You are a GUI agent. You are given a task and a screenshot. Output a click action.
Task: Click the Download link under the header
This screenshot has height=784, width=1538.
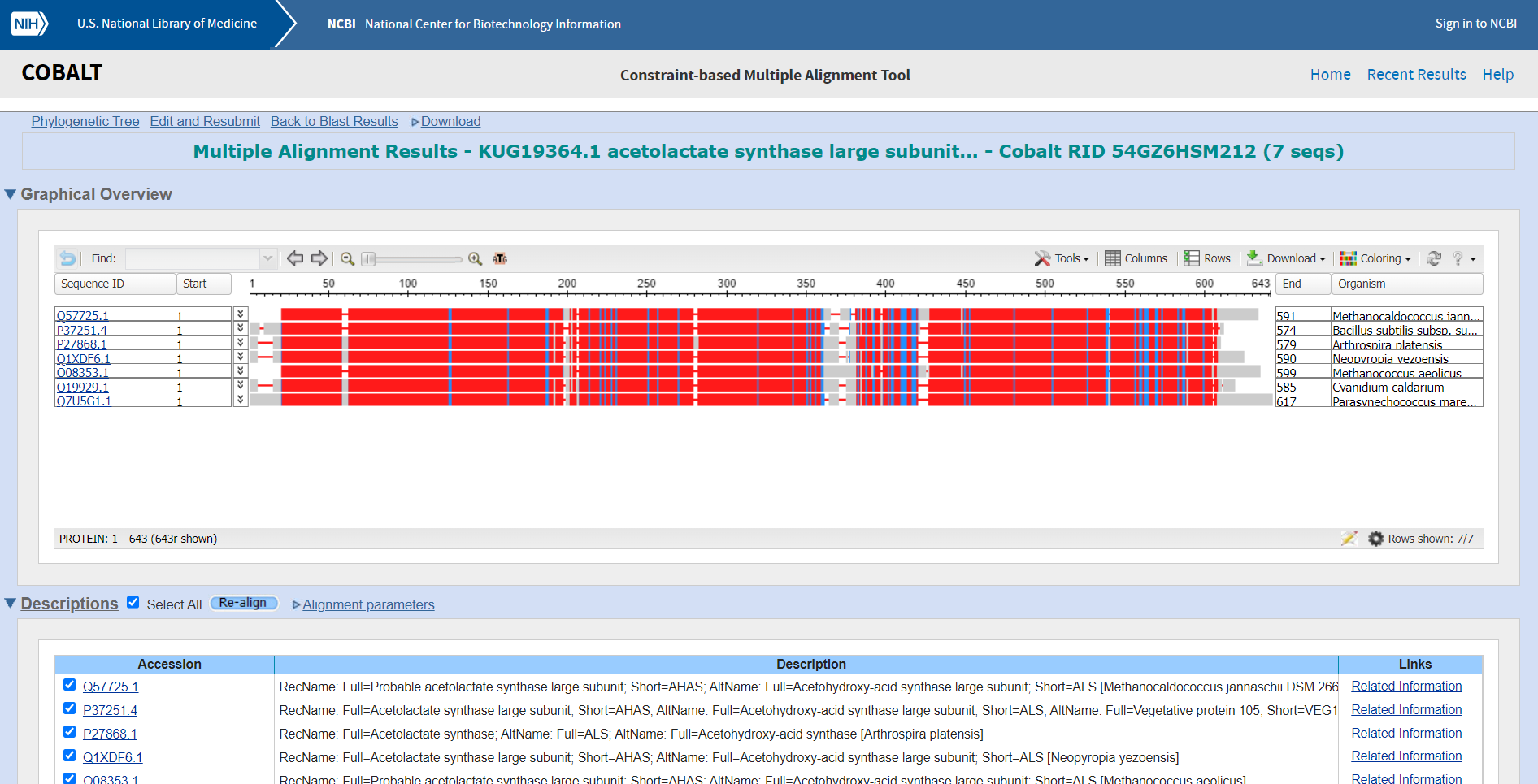(x=450, y=121)
